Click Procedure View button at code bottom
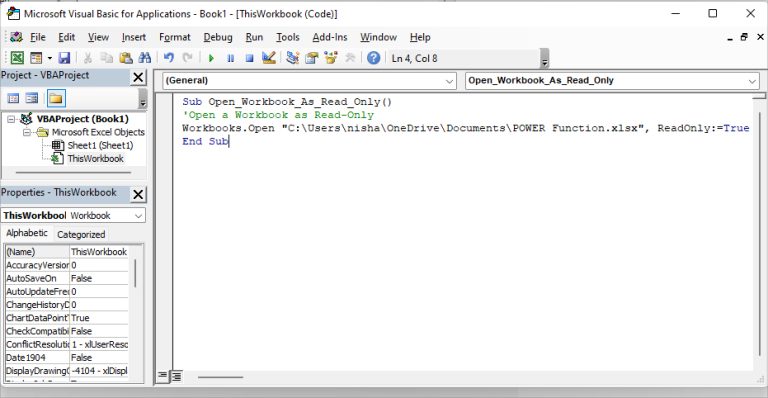The height and width of the screenshot is (398, 768). coord(162,376)
